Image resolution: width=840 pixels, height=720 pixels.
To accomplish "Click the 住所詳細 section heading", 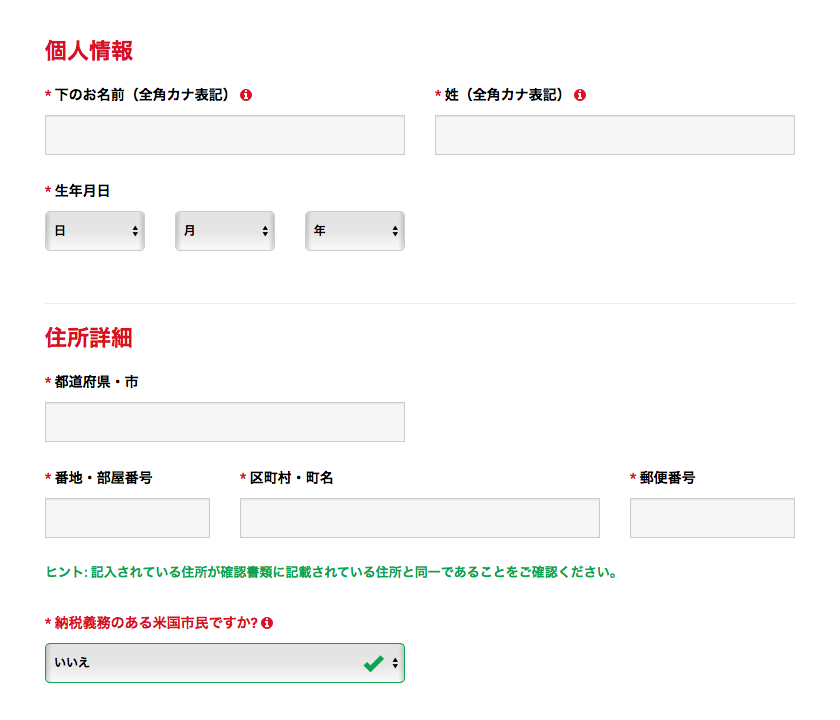I will pos(89,338).
